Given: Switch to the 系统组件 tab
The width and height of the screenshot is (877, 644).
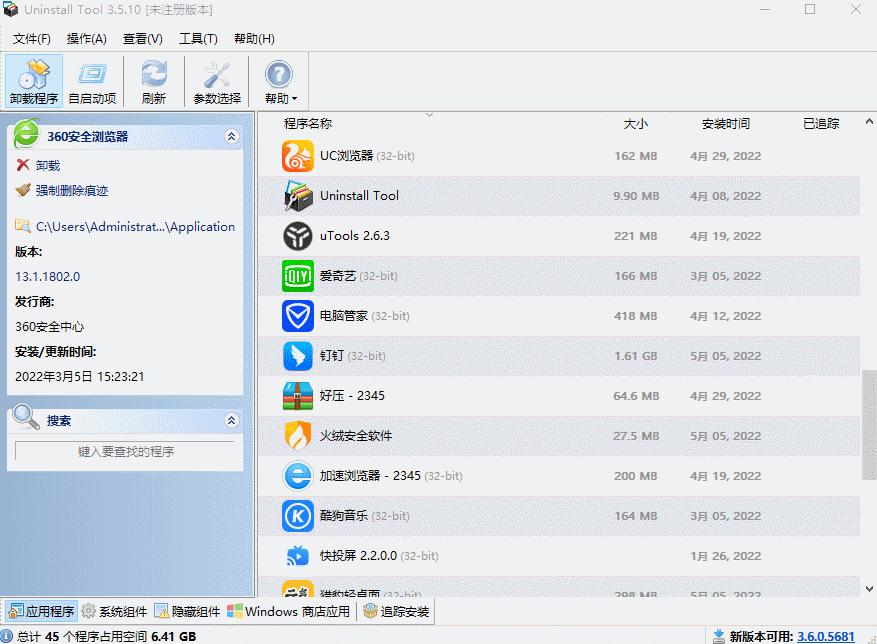Looking at the screenshot, I should tap(115, 612).
